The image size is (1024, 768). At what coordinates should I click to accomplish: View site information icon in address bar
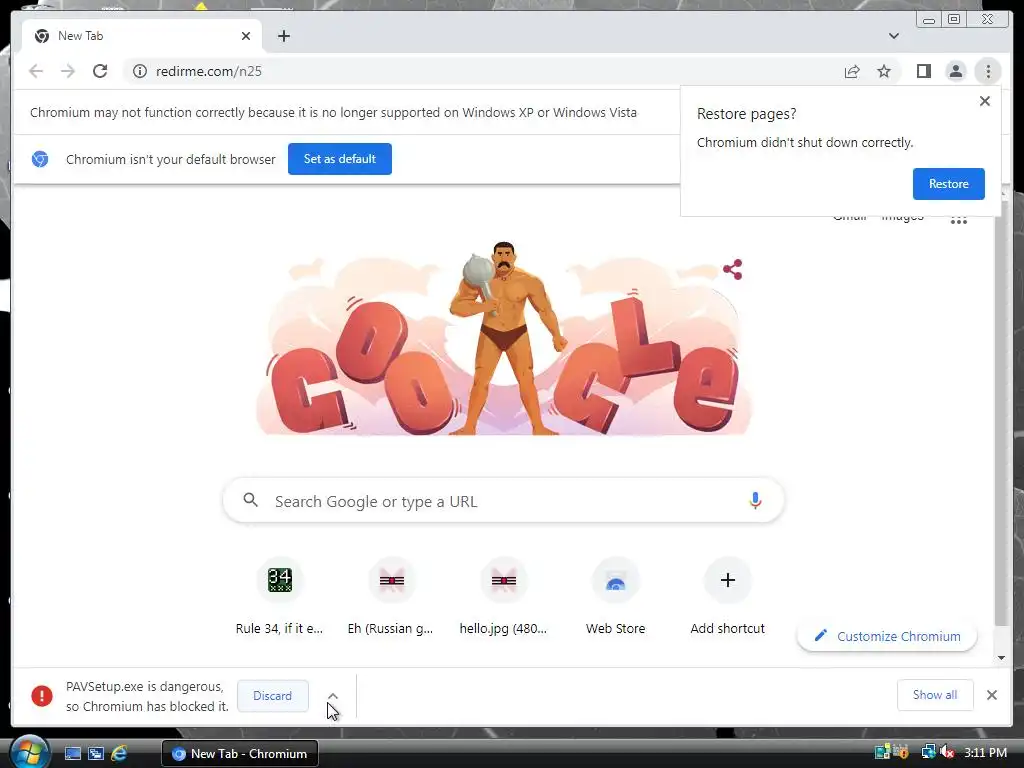140,71
